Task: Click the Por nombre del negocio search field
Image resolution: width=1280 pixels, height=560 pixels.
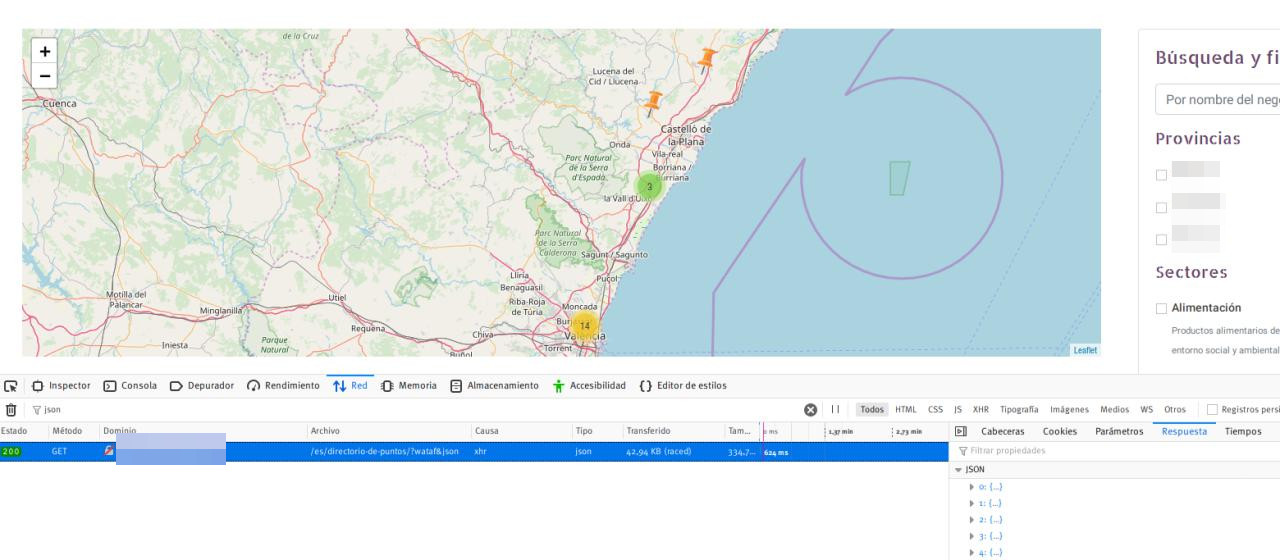Action: click(1220, 100)
